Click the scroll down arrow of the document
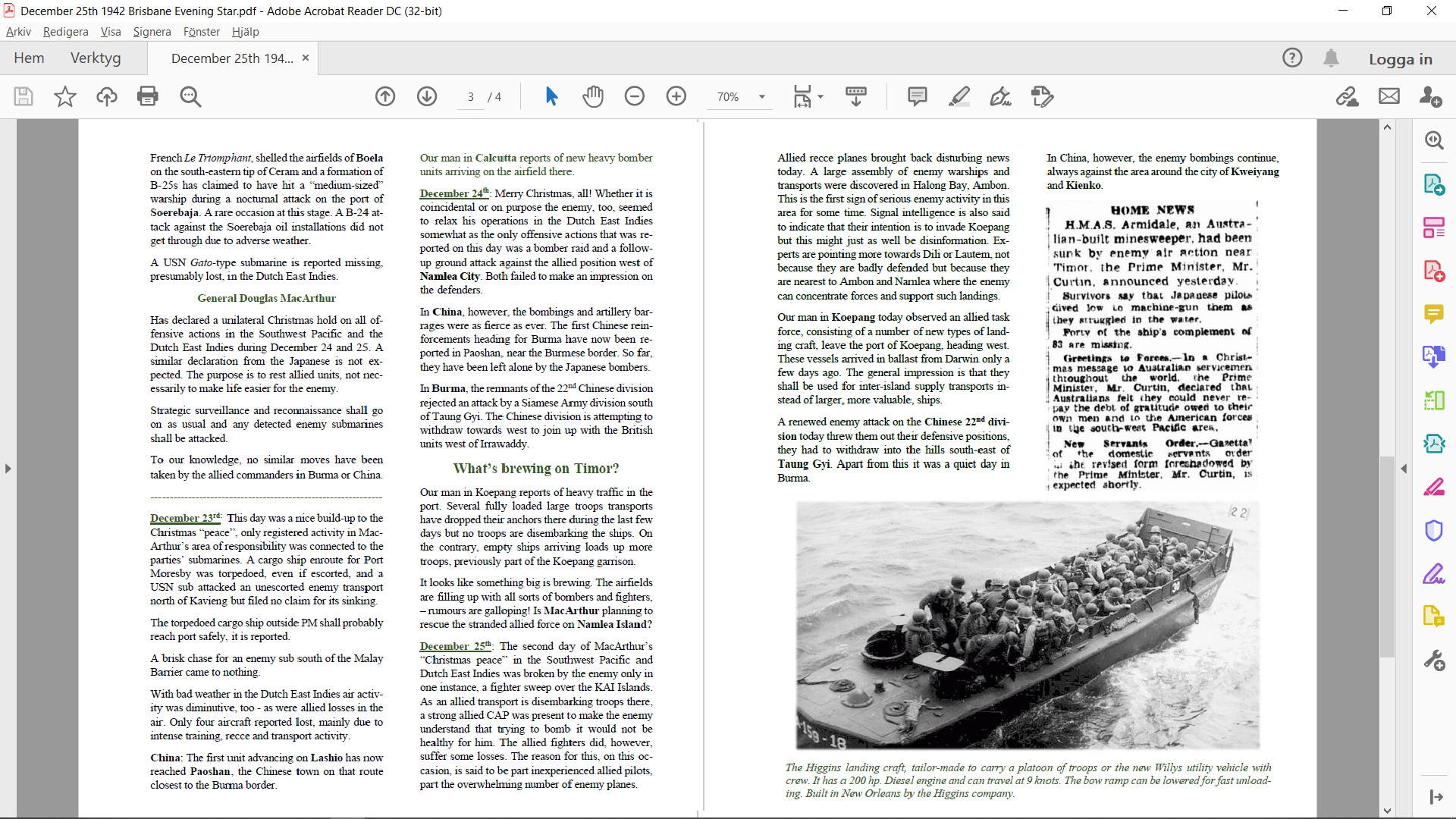Image resolution: width=1456 pixels, height=819 pixels. point(1387,811)
